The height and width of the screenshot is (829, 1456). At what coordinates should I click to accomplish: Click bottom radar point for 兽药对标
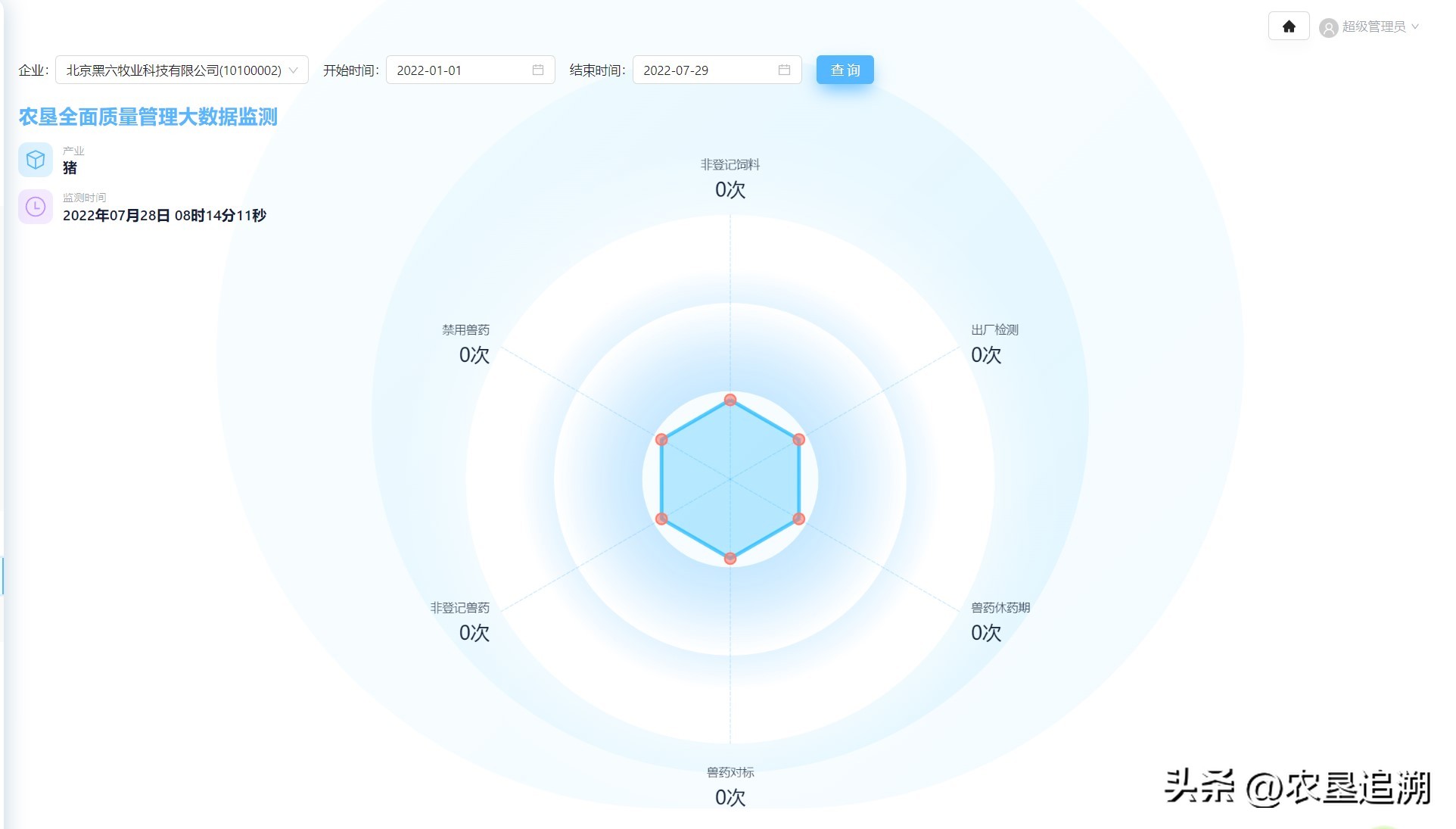pos(730,559)
